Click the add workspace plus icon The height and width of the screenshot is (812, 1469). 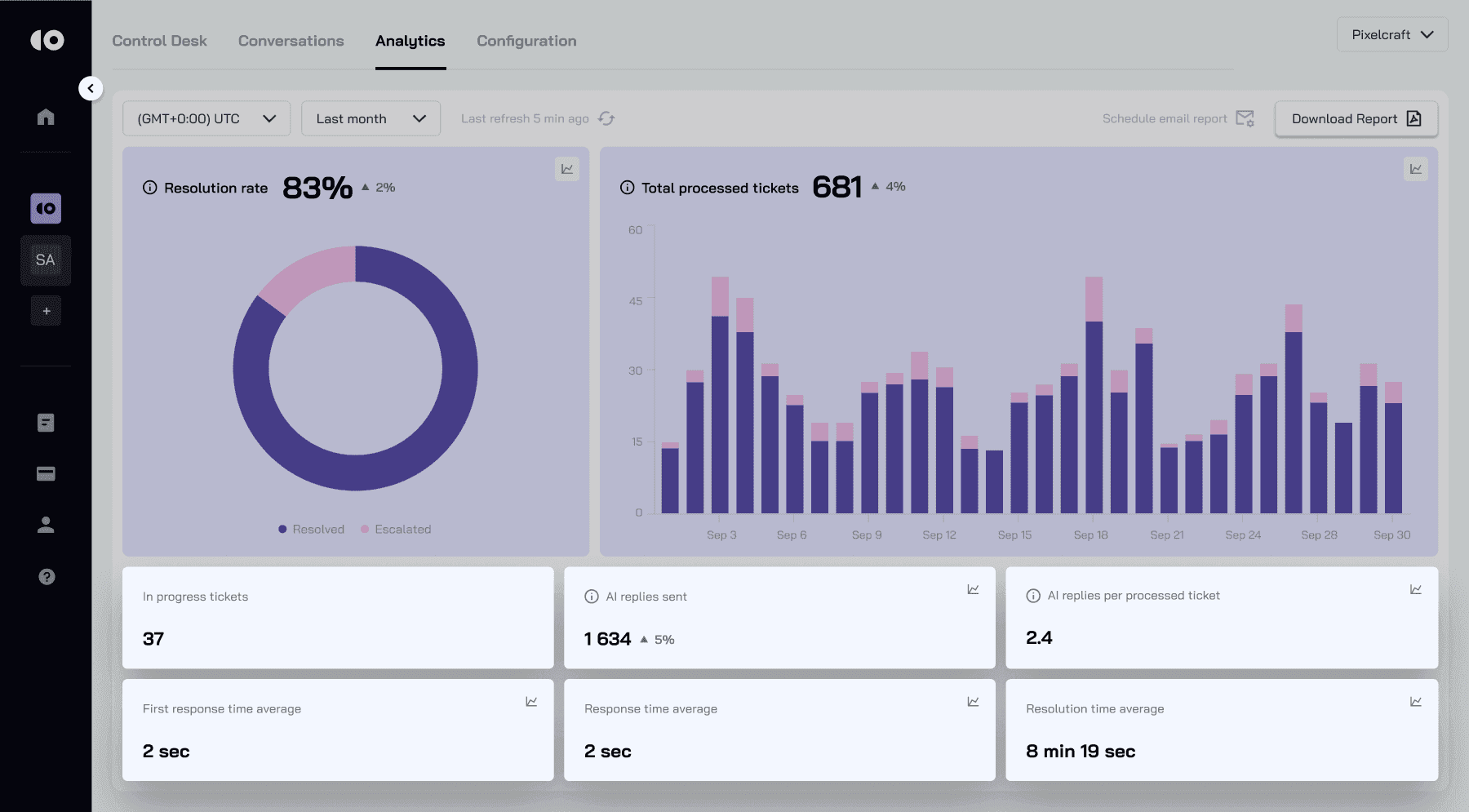tap(47, 311)
